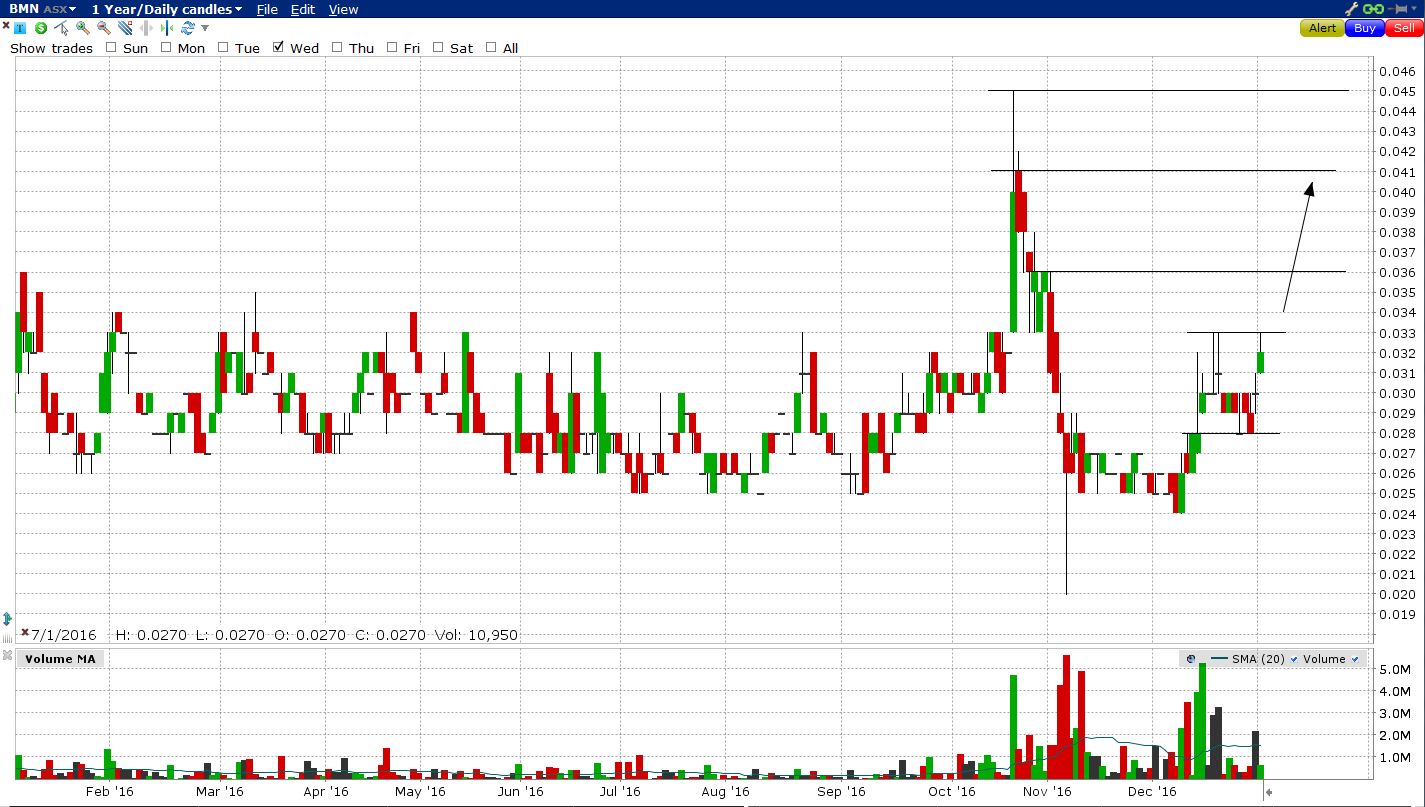This screenshot has height=807, width=1425.
Task: Click the grayed vertical split arrows icon
Action: (x=146, y=28)
